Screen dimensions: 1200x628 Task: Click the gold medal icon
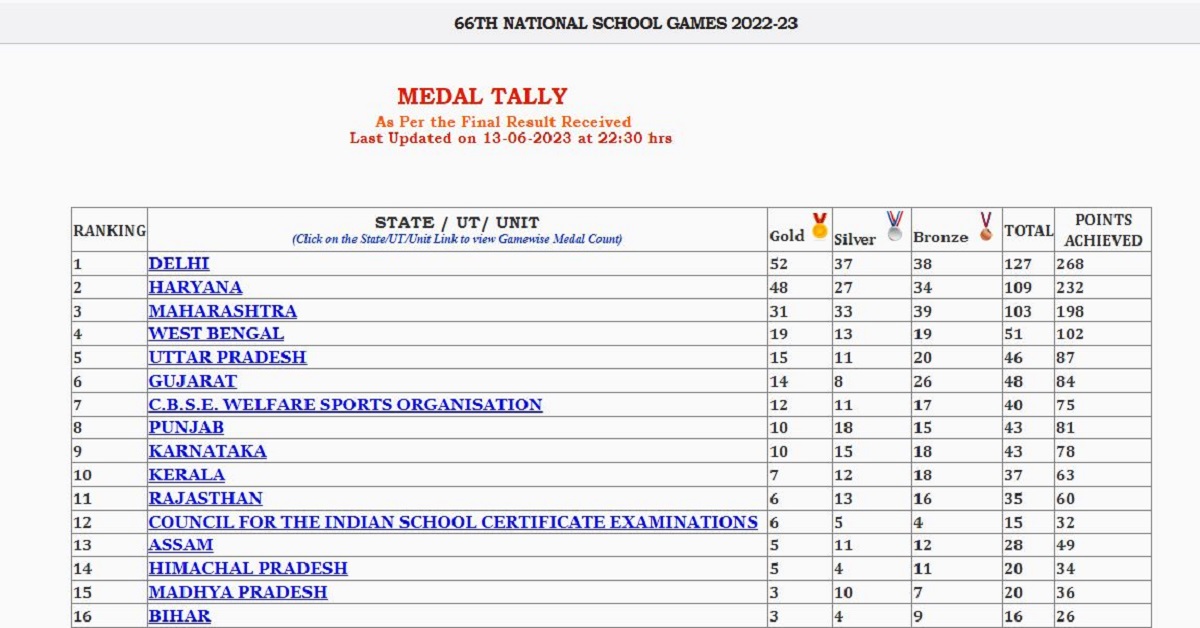819,226
